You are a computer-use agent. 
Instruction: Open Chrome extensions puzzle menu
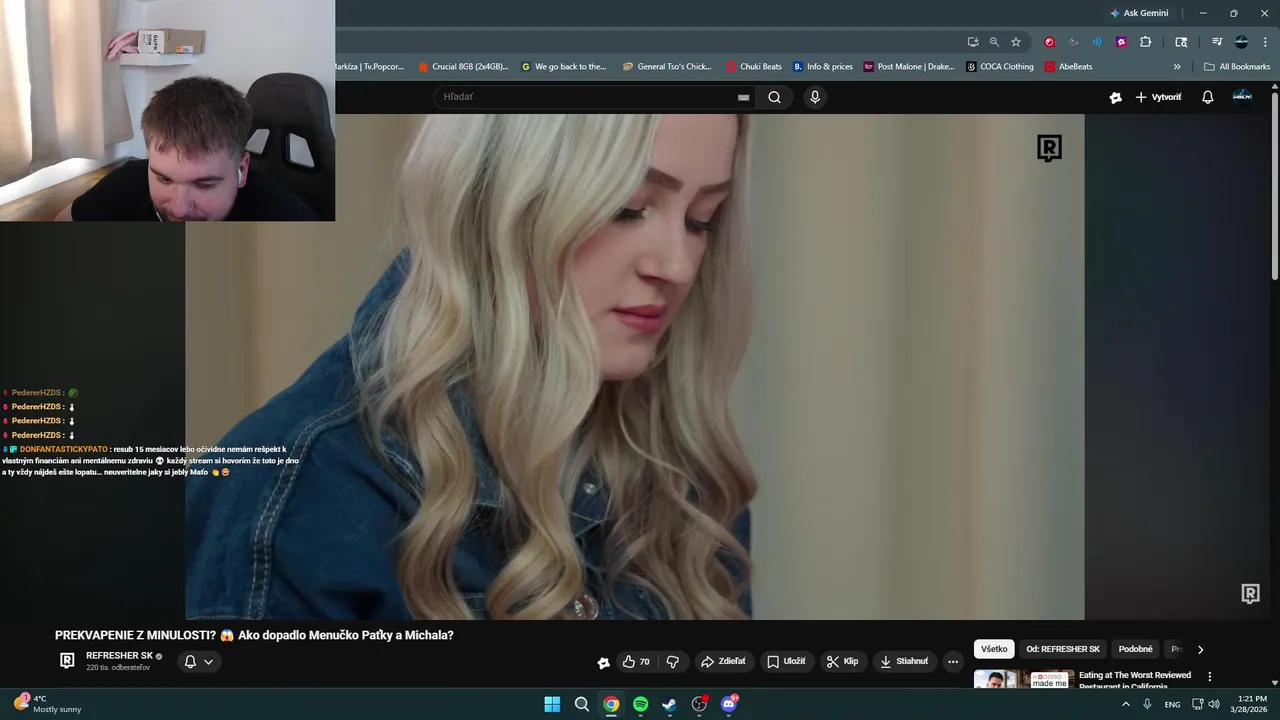click(x=1146, y=42)
